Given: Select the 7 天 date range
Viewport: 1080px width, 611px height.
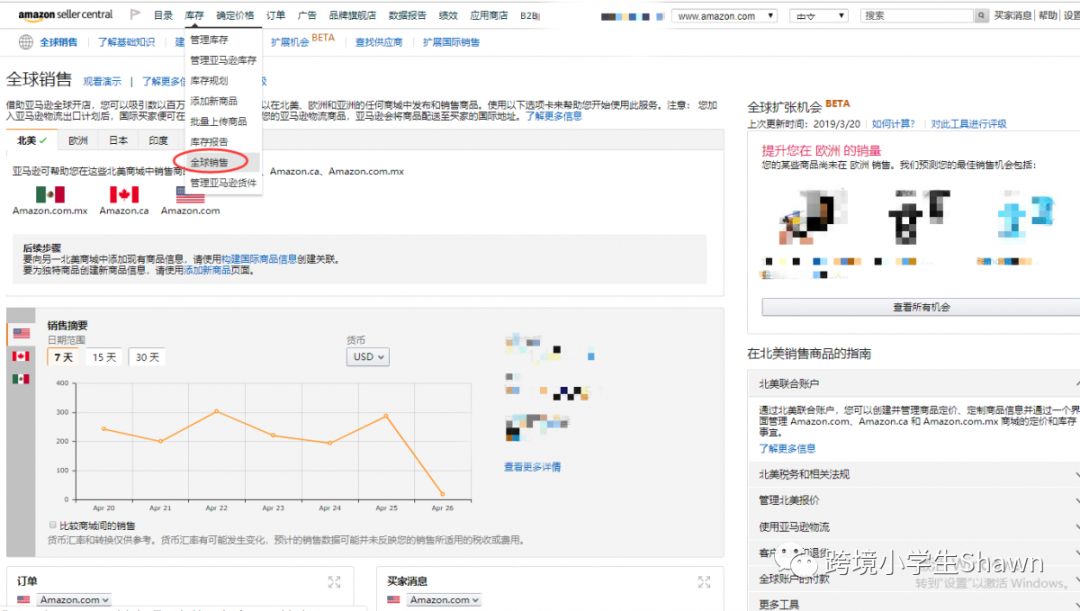Looking at the screenshot, I should coord(63,357).
